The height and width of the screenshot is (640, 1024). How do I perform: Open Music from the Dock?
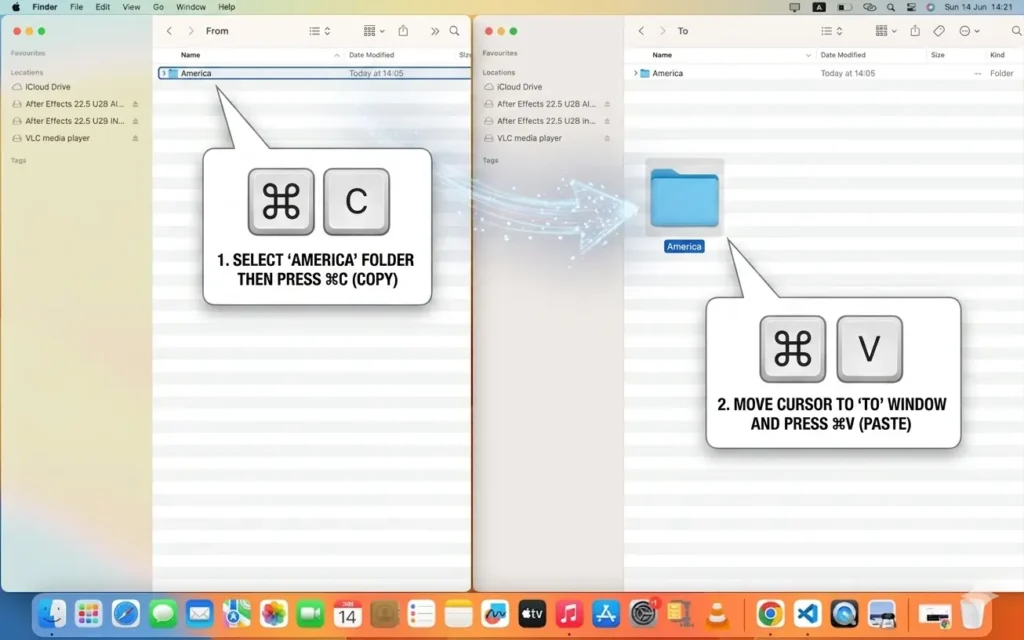pyautogui.click(x=569, y=614)
